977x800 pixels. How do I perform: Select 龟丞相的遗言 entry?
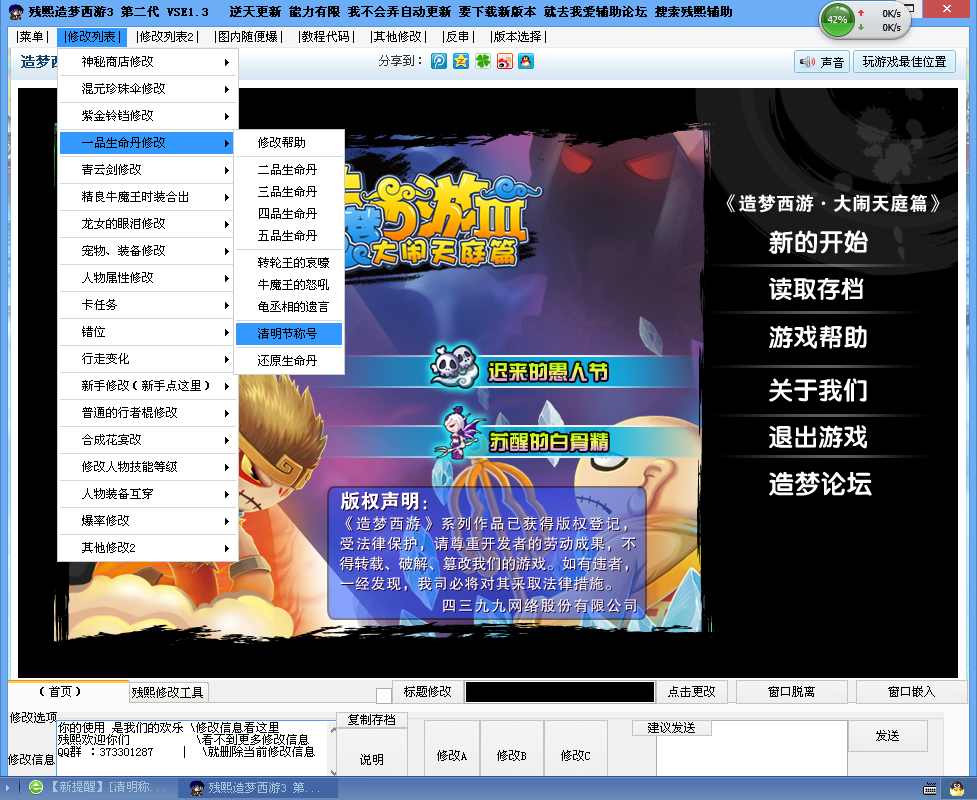(x=288, y=307)
